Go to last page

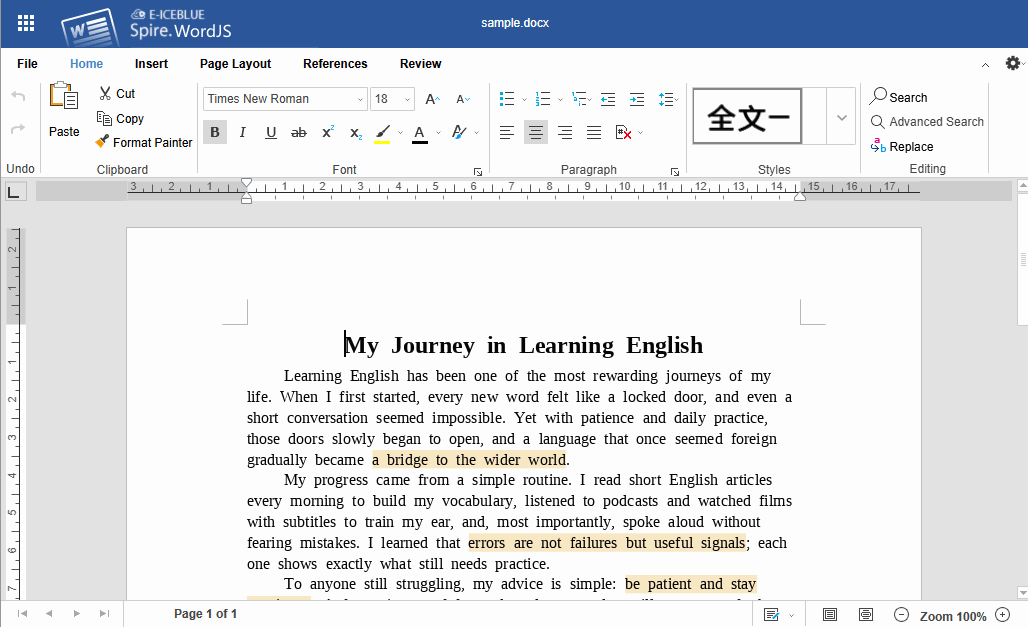(104, 614)
